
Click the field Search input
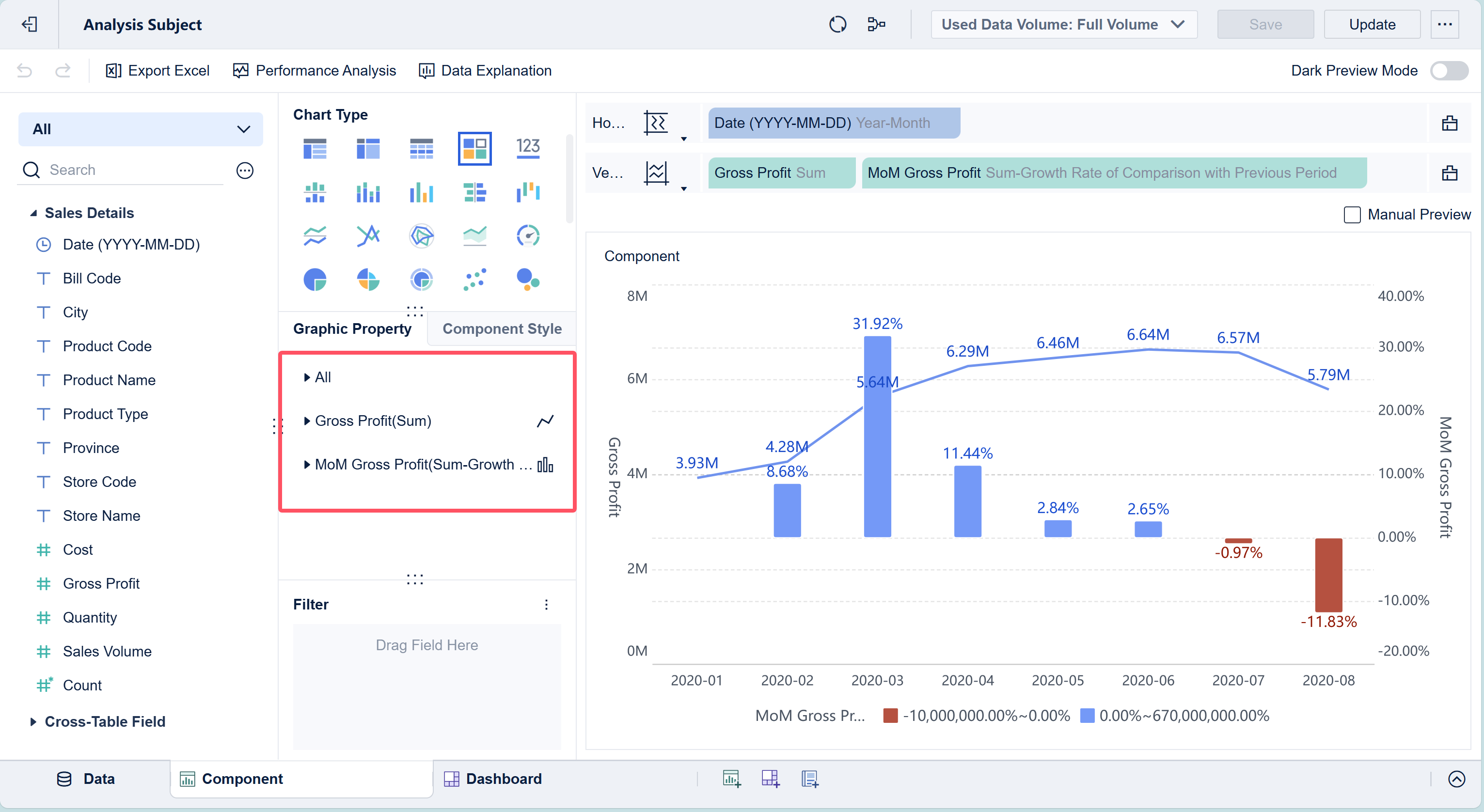click(120, 171)
